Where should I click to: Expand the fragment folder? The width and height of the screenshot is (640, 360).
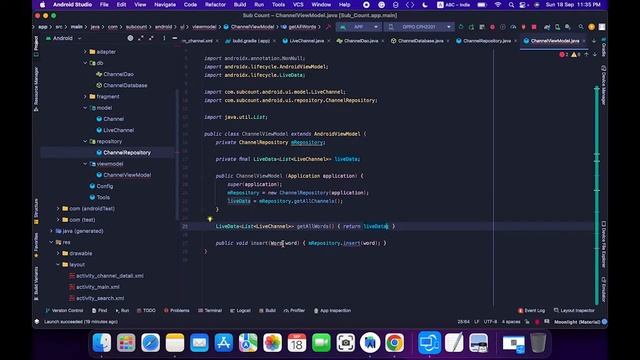pos(85,97)
